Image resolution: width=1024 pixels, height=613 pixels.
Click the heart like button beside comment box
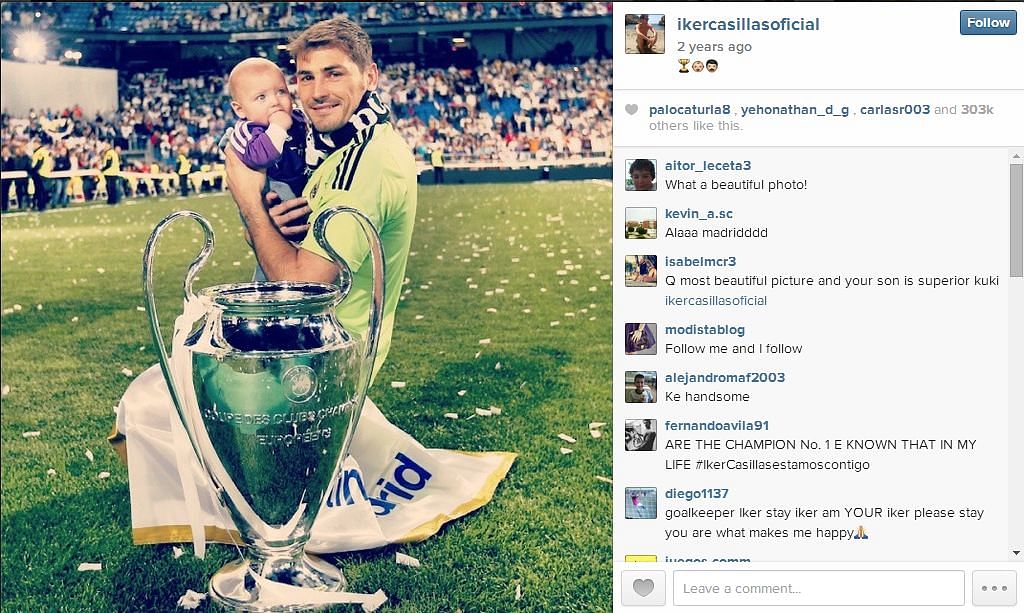(643, 588)
